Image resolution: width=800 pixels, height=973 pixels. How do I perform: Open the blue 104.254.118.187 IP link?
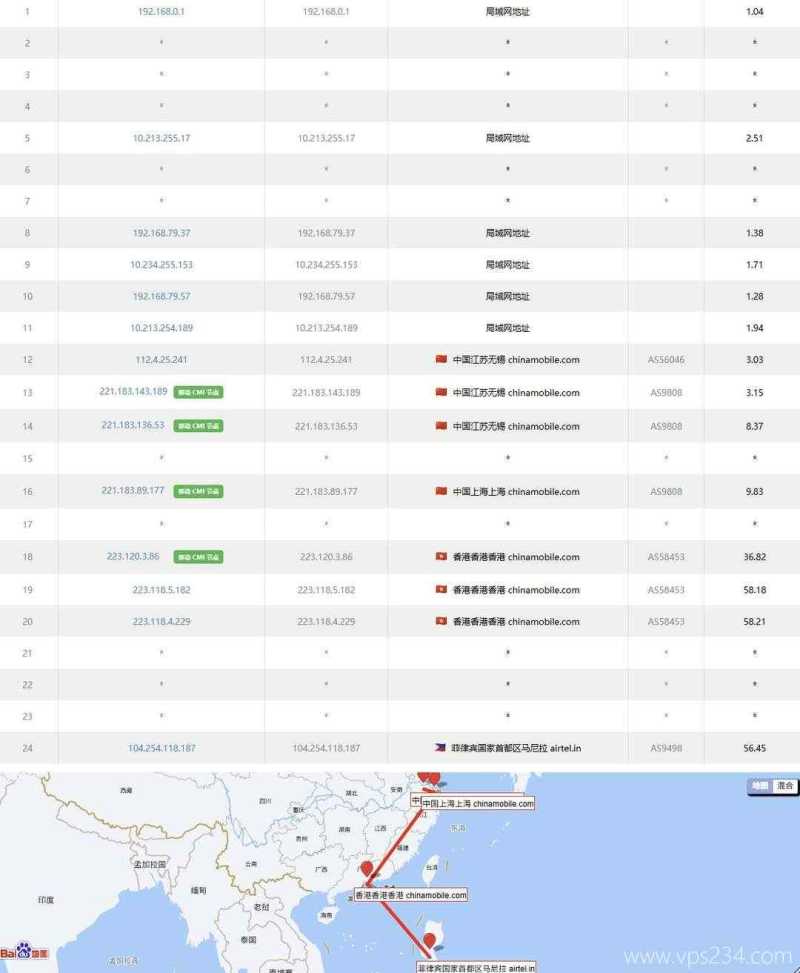click(161, 748)
